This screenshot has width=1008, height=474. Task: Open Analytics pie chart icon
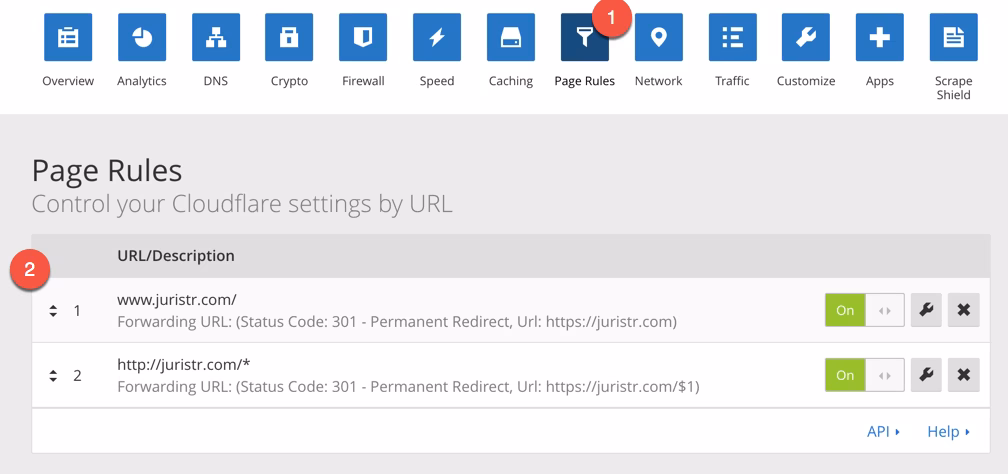tap(142, 38)
